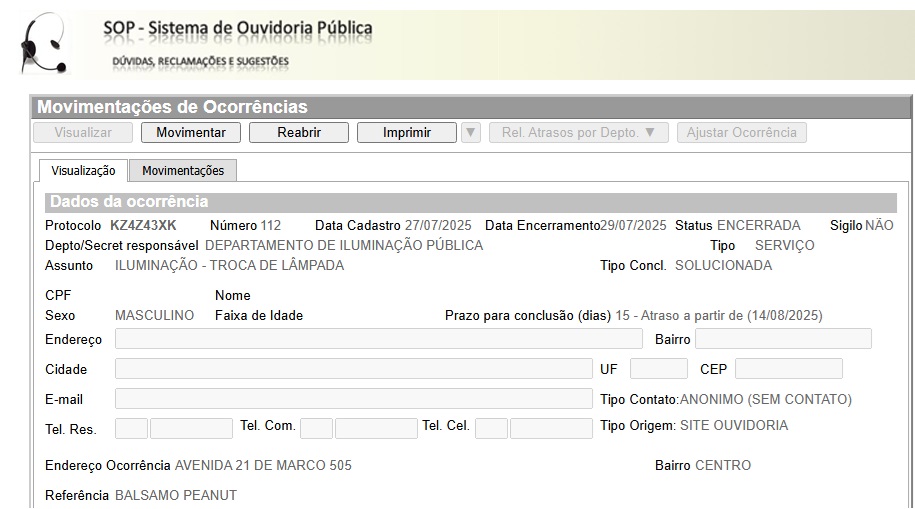Click the Tel. Cel. area code box

[x=491, y=428]
